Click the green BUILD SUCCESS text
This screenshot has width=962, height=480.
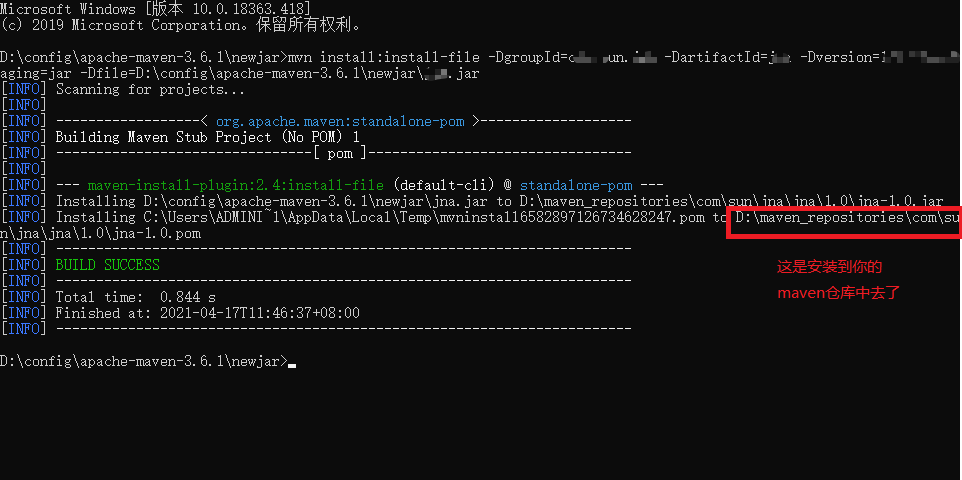pyautogui.click(x=107, y=265)
